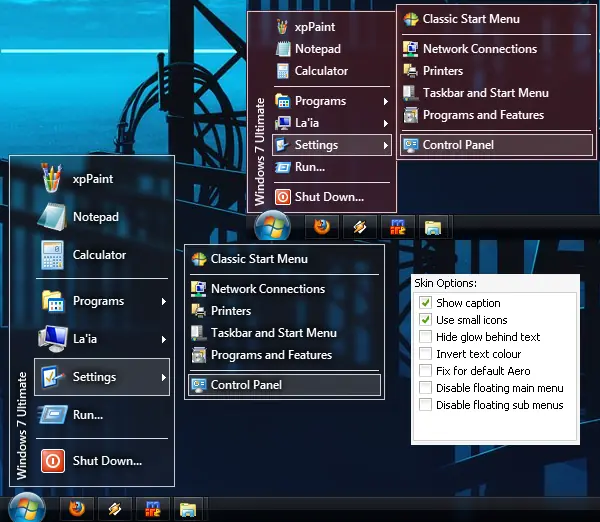Screen dimensions: 600x522
Task: Click the xpPaint icon in the large blue menu
Action: 51,178
